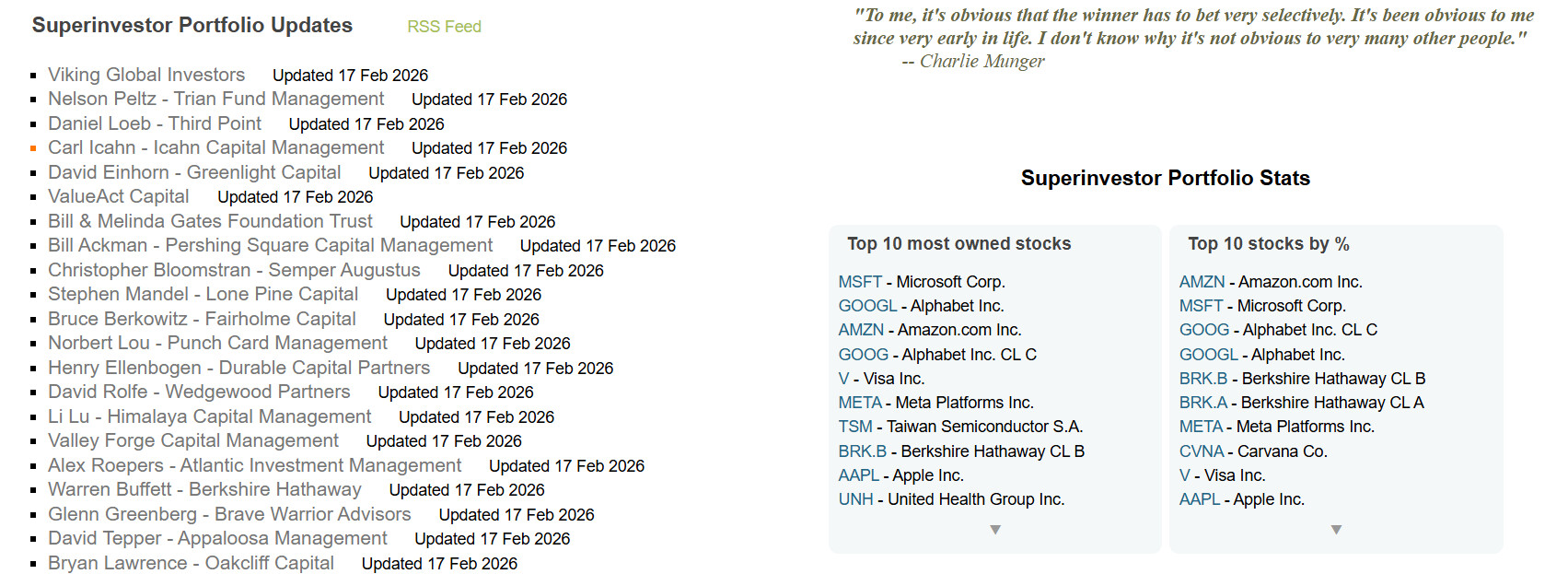Open the META ticker in most owned stocks
Screen dimensions: 1568x574
pyautogui.click(x=860, y=403)
